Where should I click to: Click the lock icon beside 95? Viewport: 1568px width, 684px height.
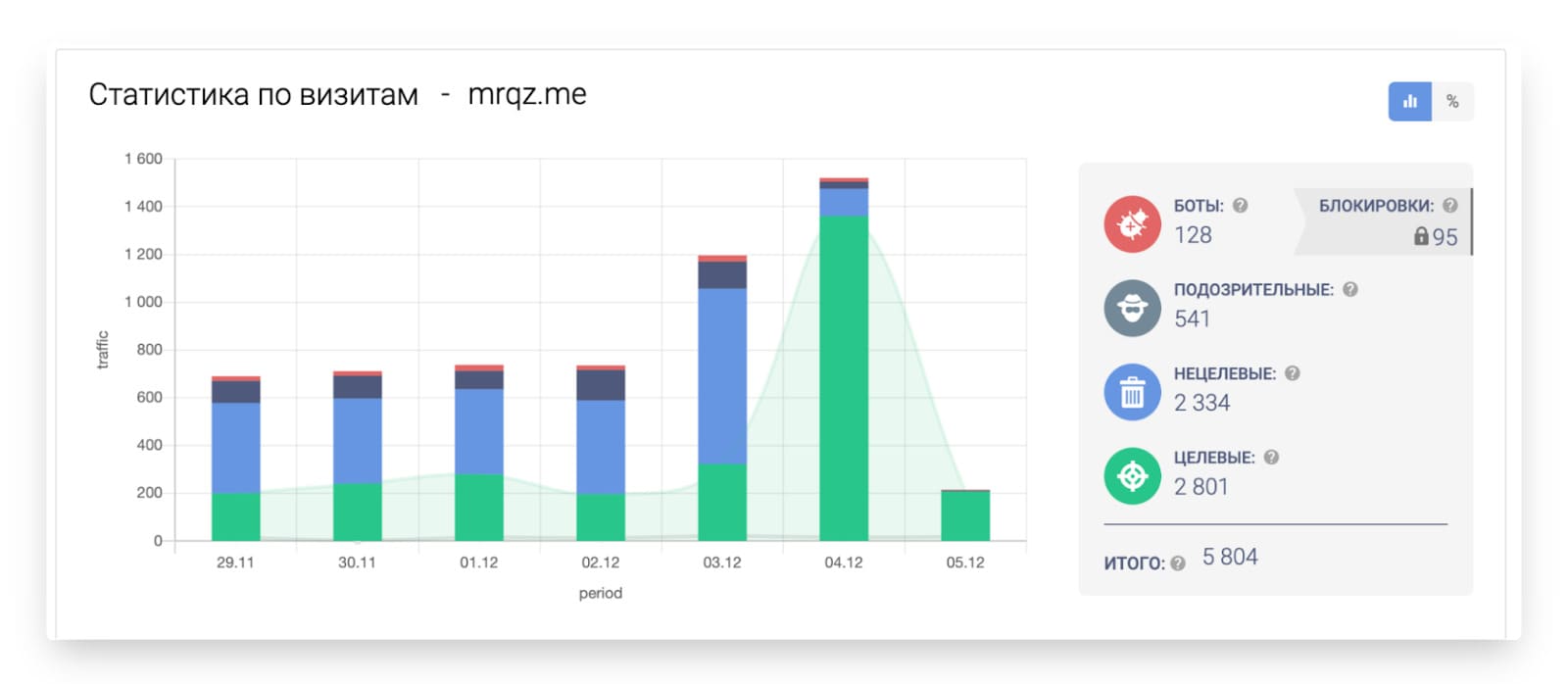click(x=1421, y=236)
